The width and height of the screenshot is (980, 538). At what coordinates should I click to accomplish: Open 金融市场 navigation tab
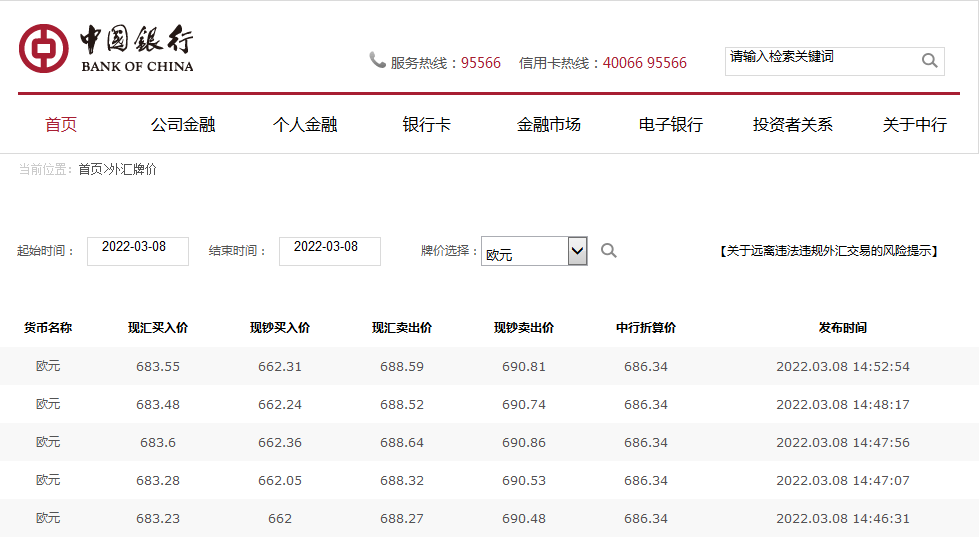point(549,125)
